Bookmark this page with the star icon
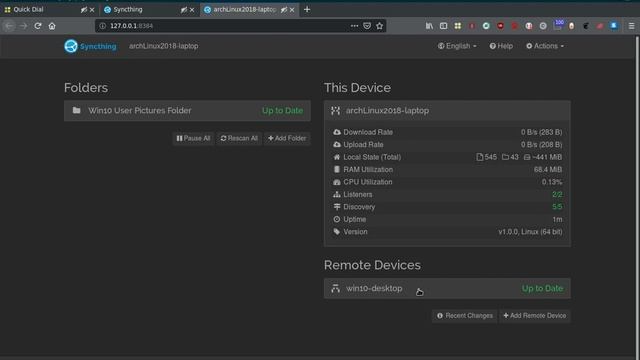640x360 pixels. (380, 26)
